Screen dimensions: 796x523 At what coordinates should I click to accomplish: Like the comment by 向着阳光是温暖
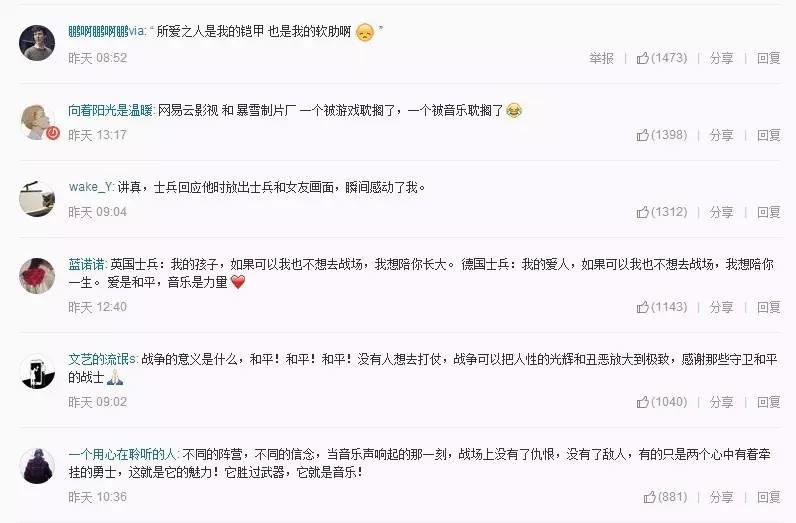tap(661, 135)
